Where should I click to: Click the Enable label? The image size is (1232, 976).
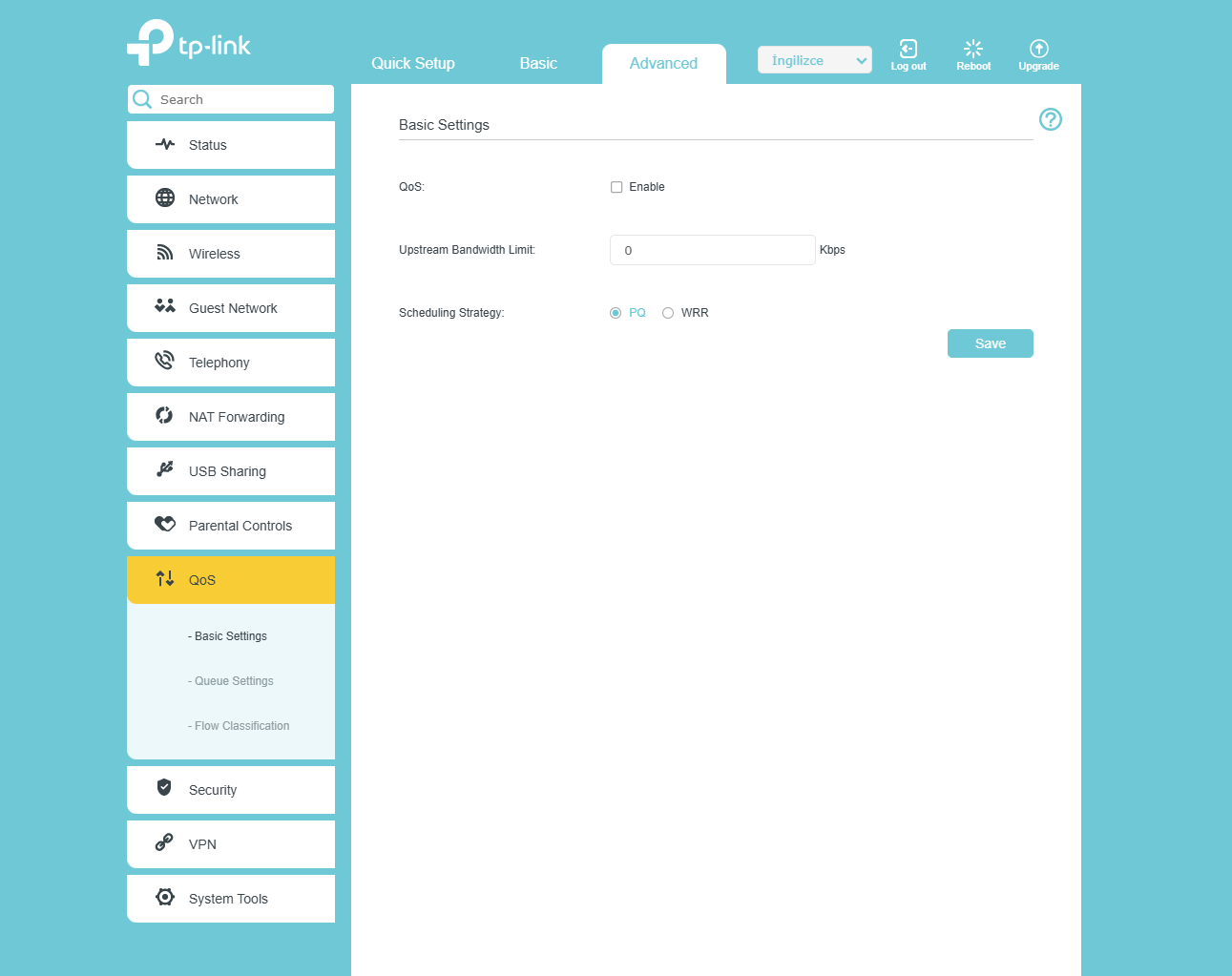click(647, 187)
